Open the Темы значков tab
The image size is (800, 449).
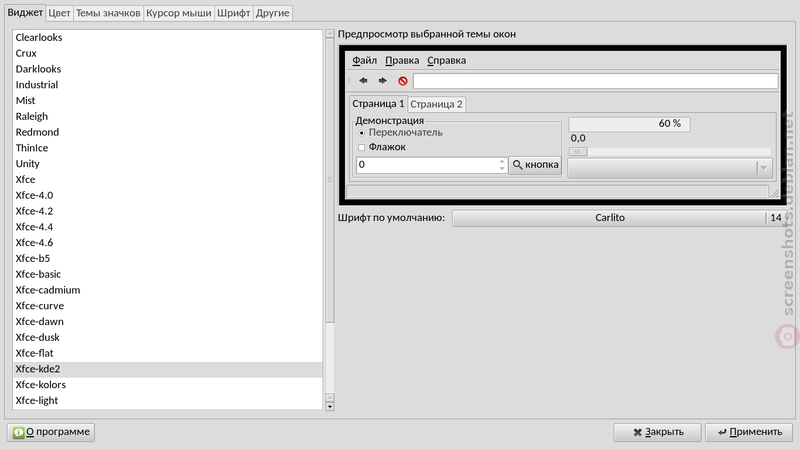(108, 13)
